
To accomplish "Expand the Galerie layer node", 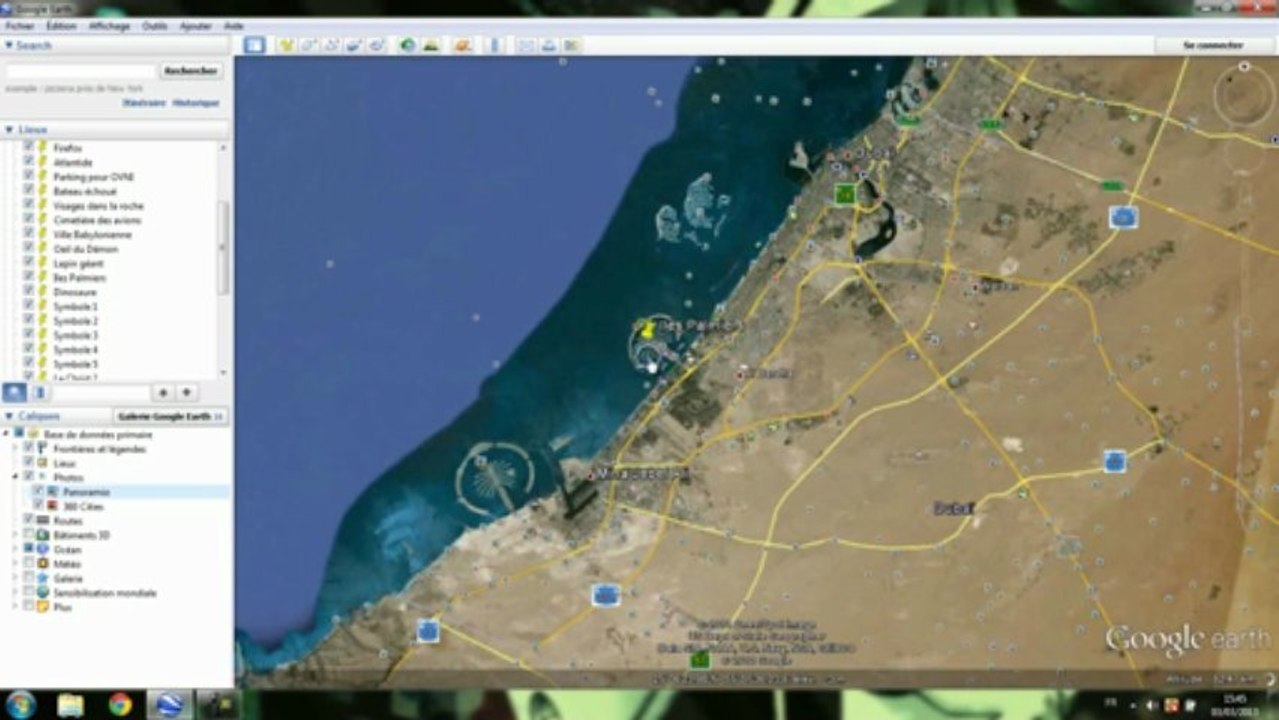I will tap(16, 578).
